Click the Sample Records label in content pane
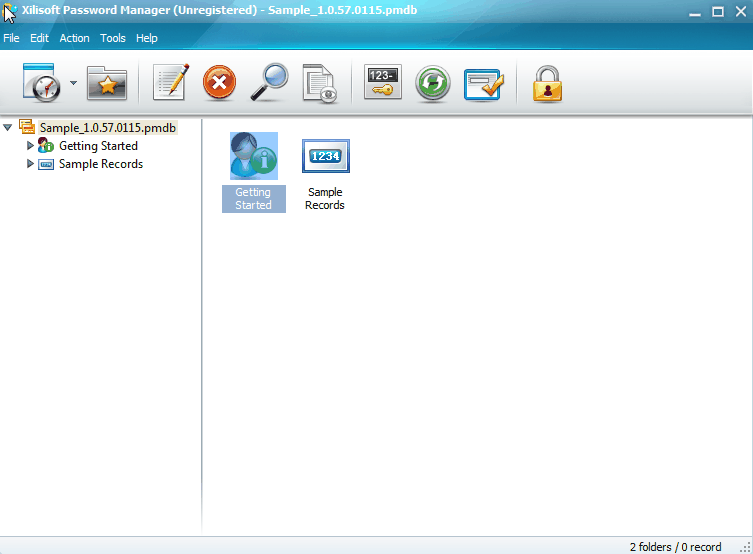The image size is (753, 554). click(325, 199)
